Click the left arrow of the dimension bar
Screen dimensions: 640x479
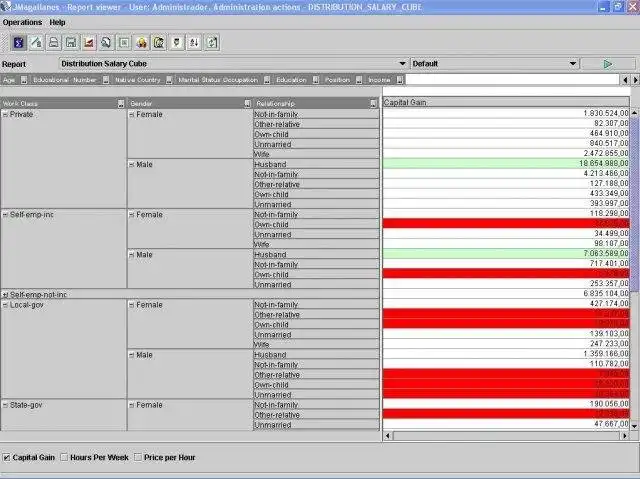625,80
